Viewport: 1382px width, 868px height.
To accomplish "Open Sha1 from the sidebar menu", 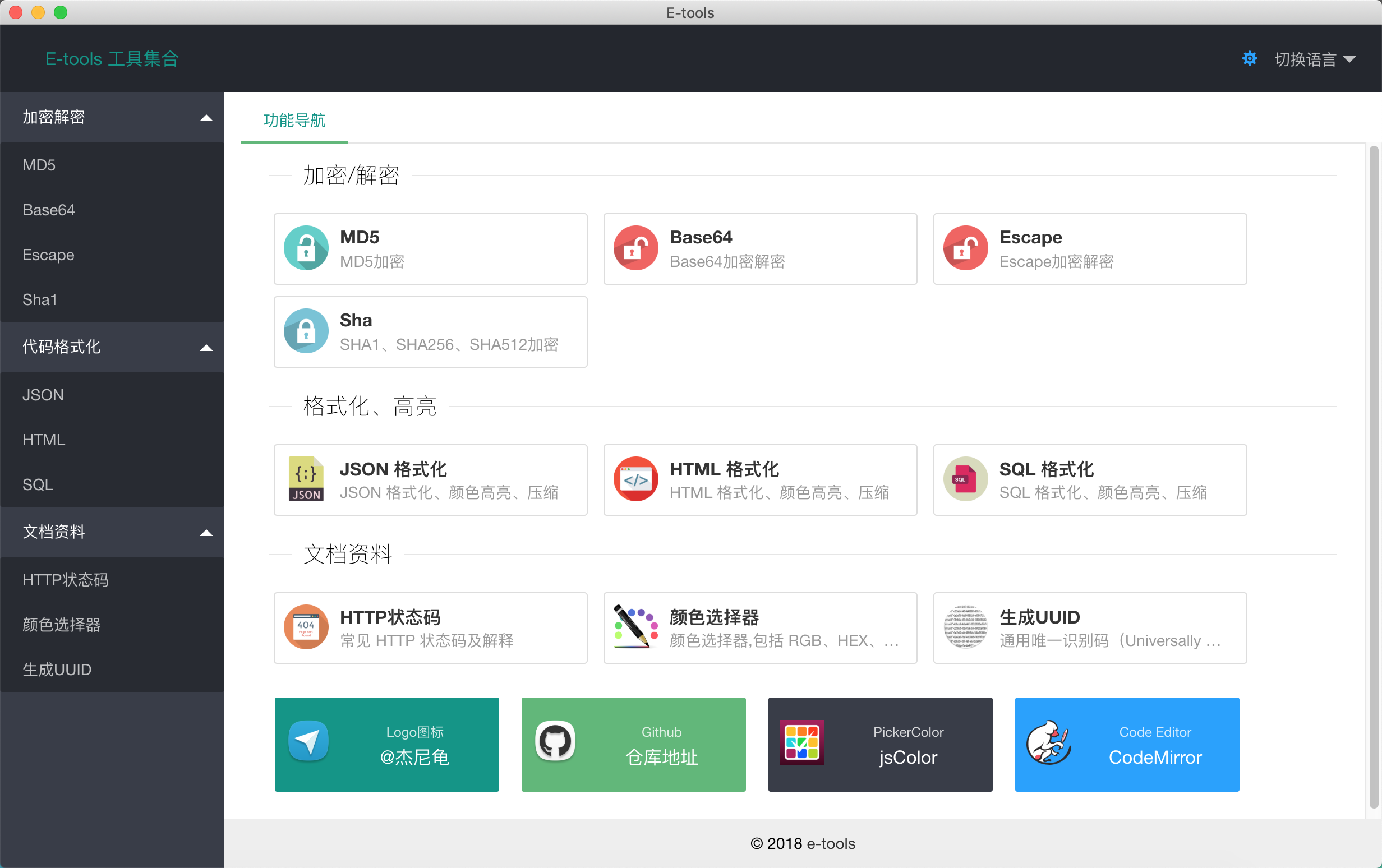I will pos(40,299).
